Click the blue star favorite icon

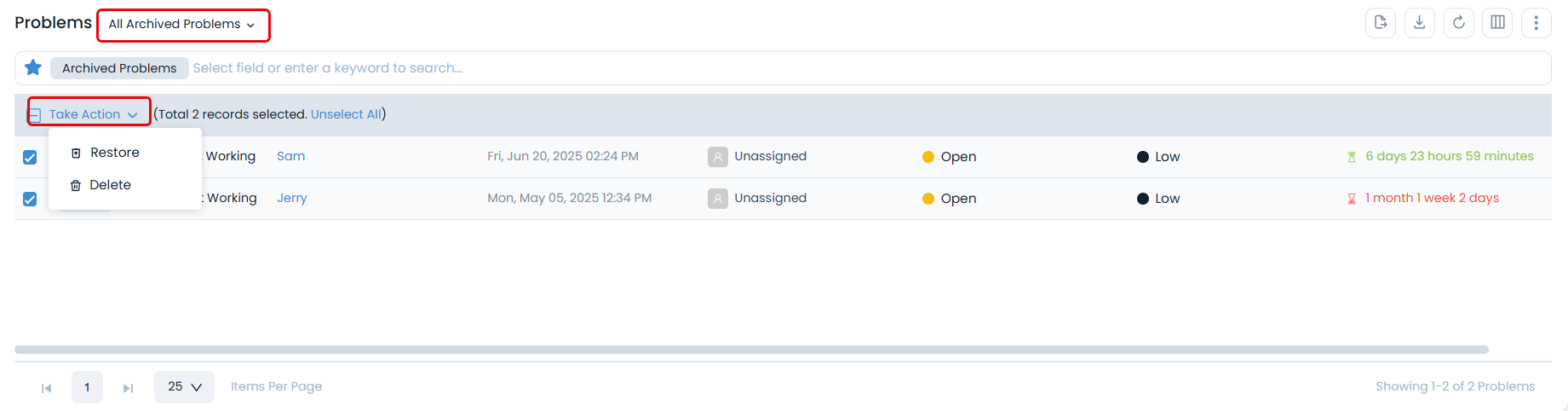pos(33,67)
